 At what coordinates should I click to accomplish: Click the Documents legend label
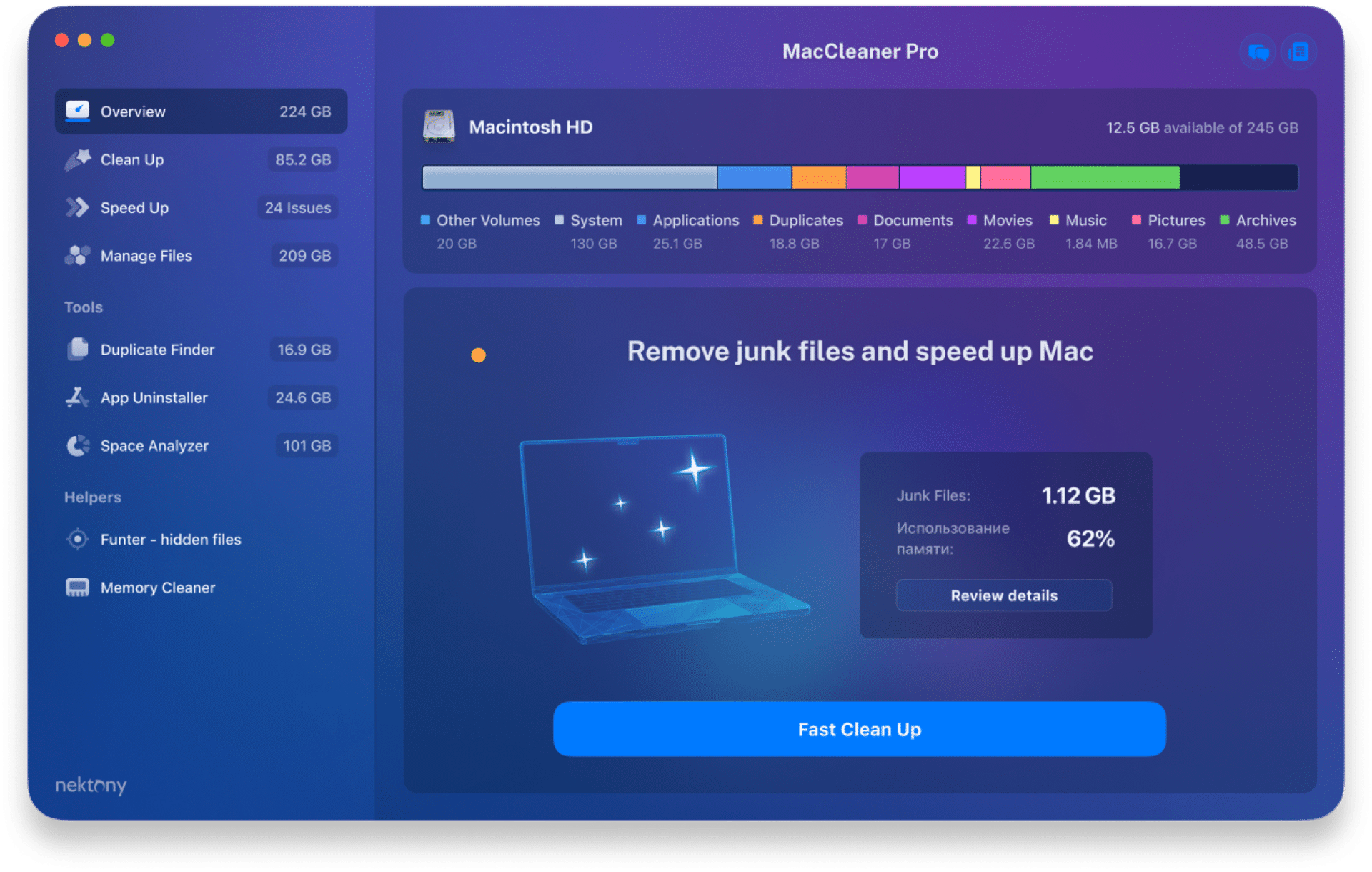913,220
